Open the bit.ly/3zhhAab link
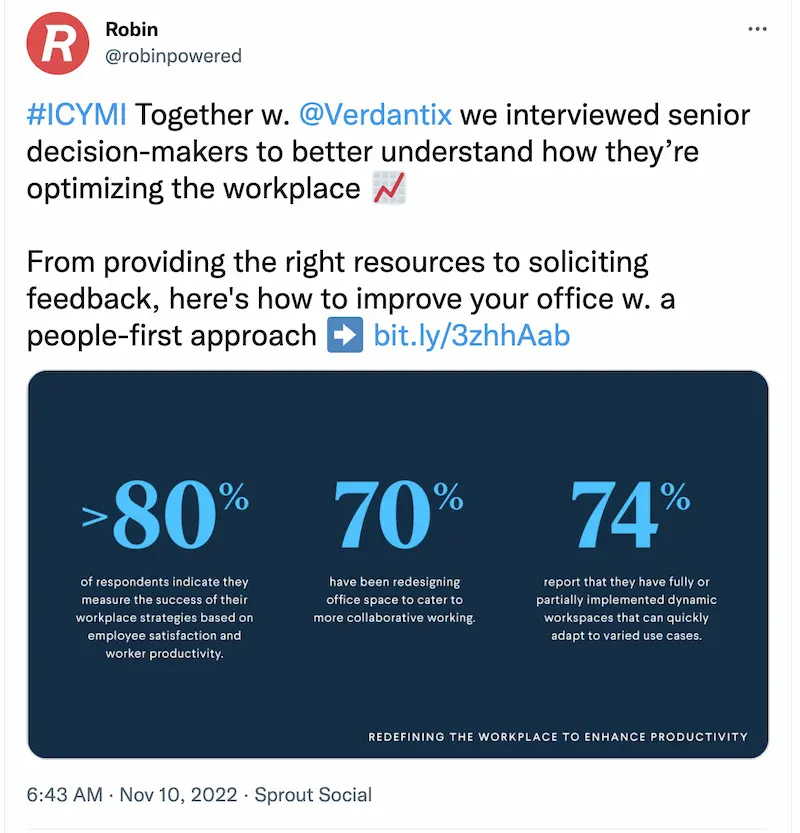Image resolution: width=800 pixels, height=833 pixels. pos(472,335)
